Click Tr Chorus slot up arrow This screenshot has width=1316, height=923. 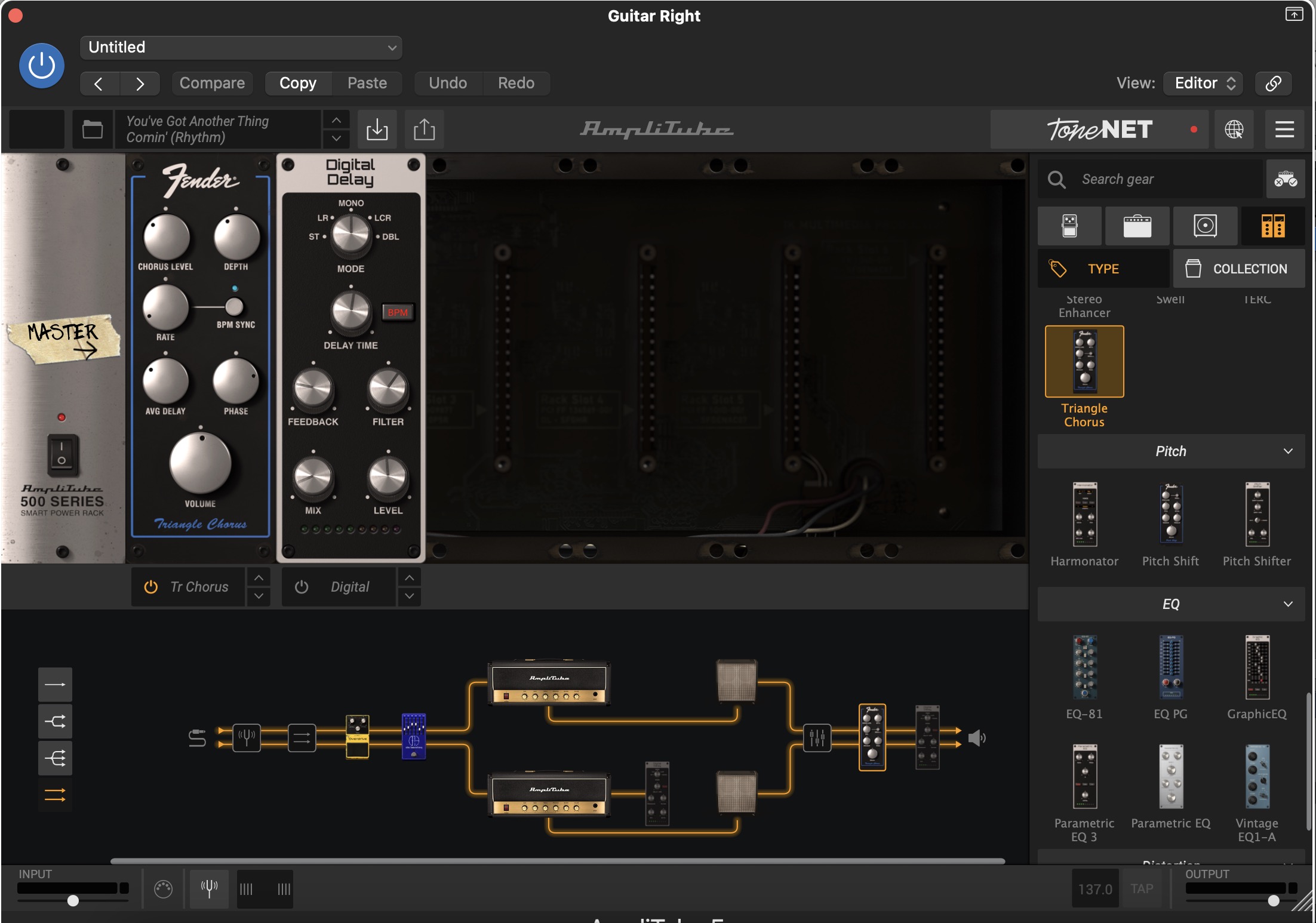pyautogui.click(x=259, y=578)
